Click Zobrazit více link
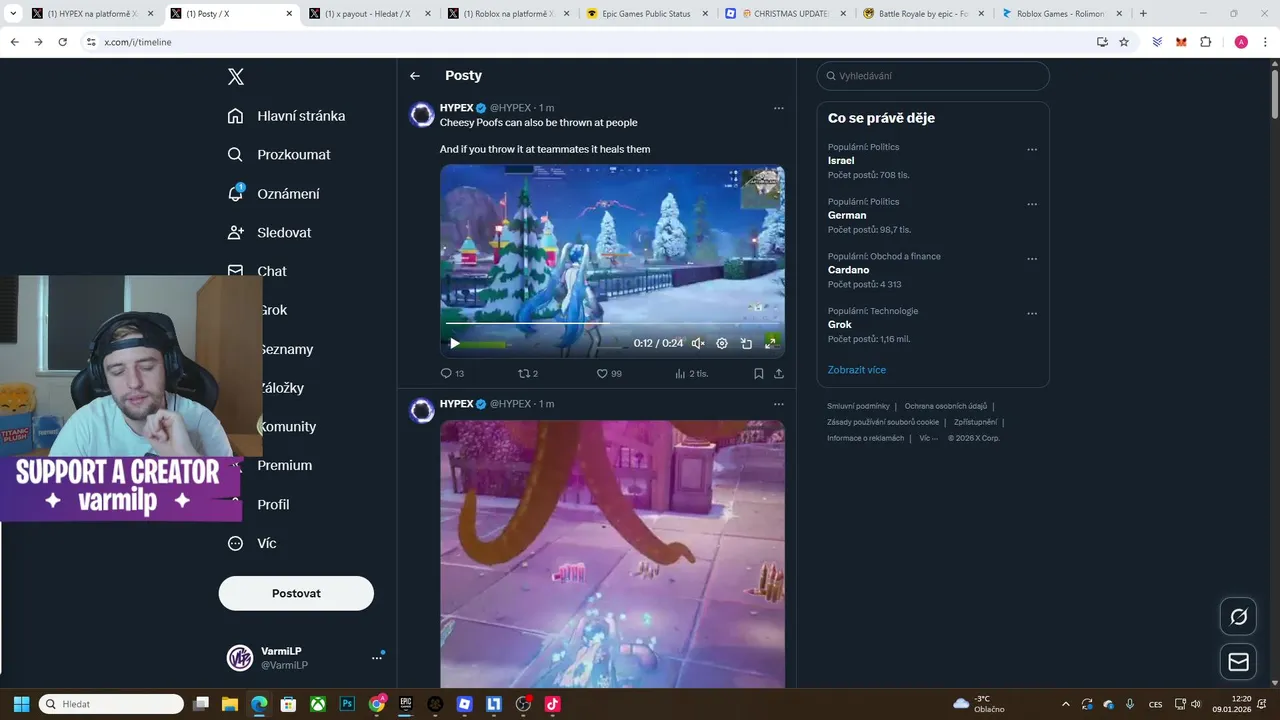The image size is (1280, 720). 857,370
